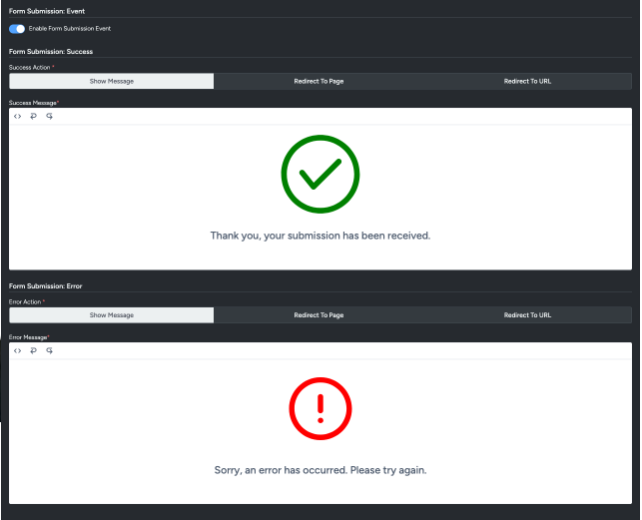
Task: Select the green checkmark success icon
Action: tap(320, 174)
